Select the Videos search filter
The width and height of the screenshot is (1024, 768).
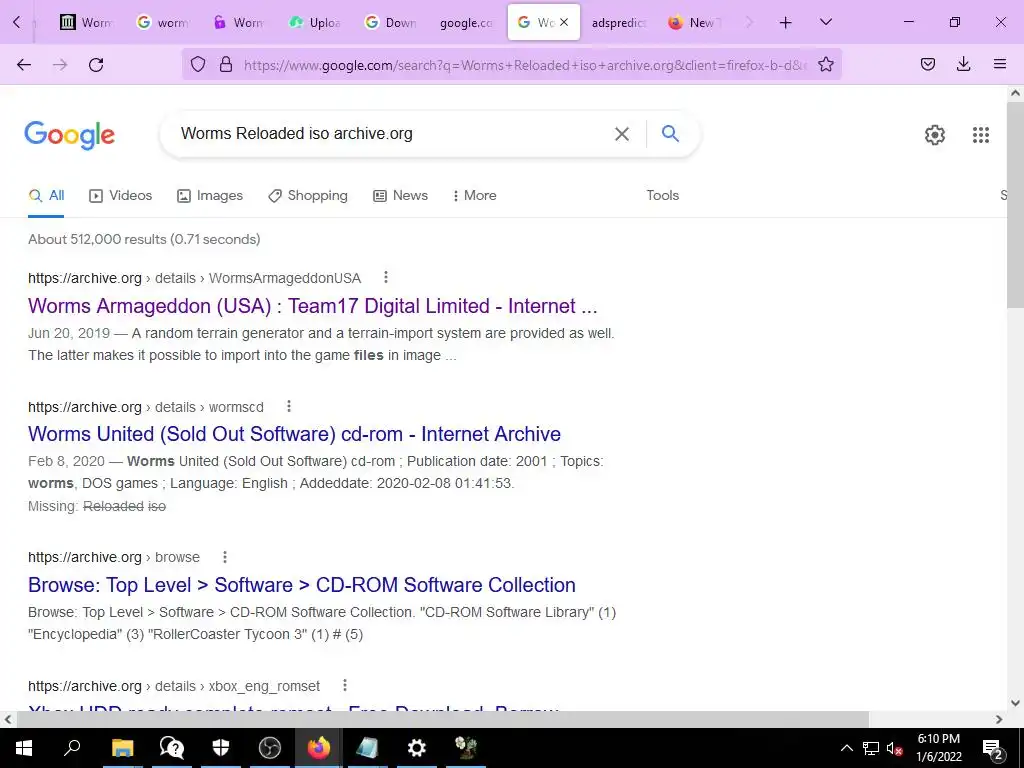click(x=121, y=195)
